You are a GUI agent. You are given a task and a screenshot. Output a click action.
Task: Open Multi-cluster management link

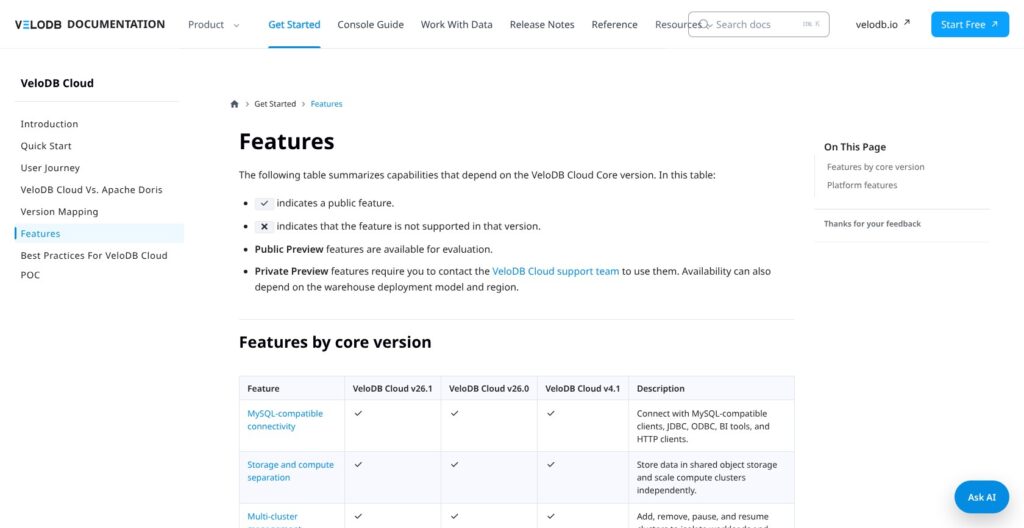pyautogui.click(x=275, y=521)
